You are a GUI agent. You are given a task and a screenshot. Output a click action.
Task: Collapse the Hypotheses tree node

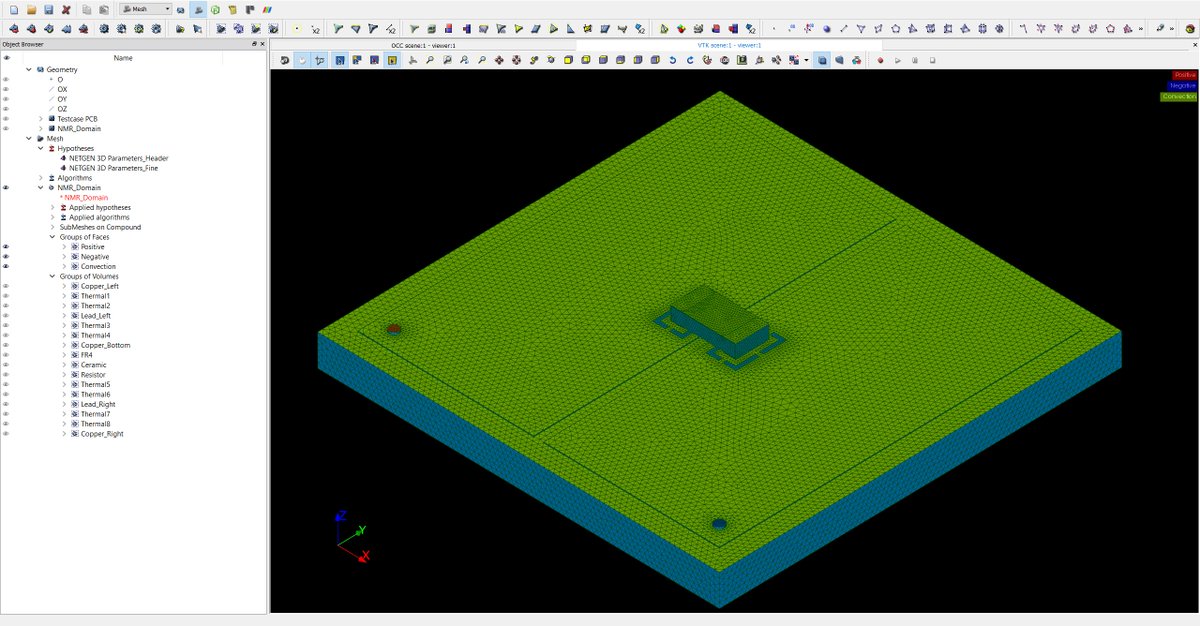(41, 148)
